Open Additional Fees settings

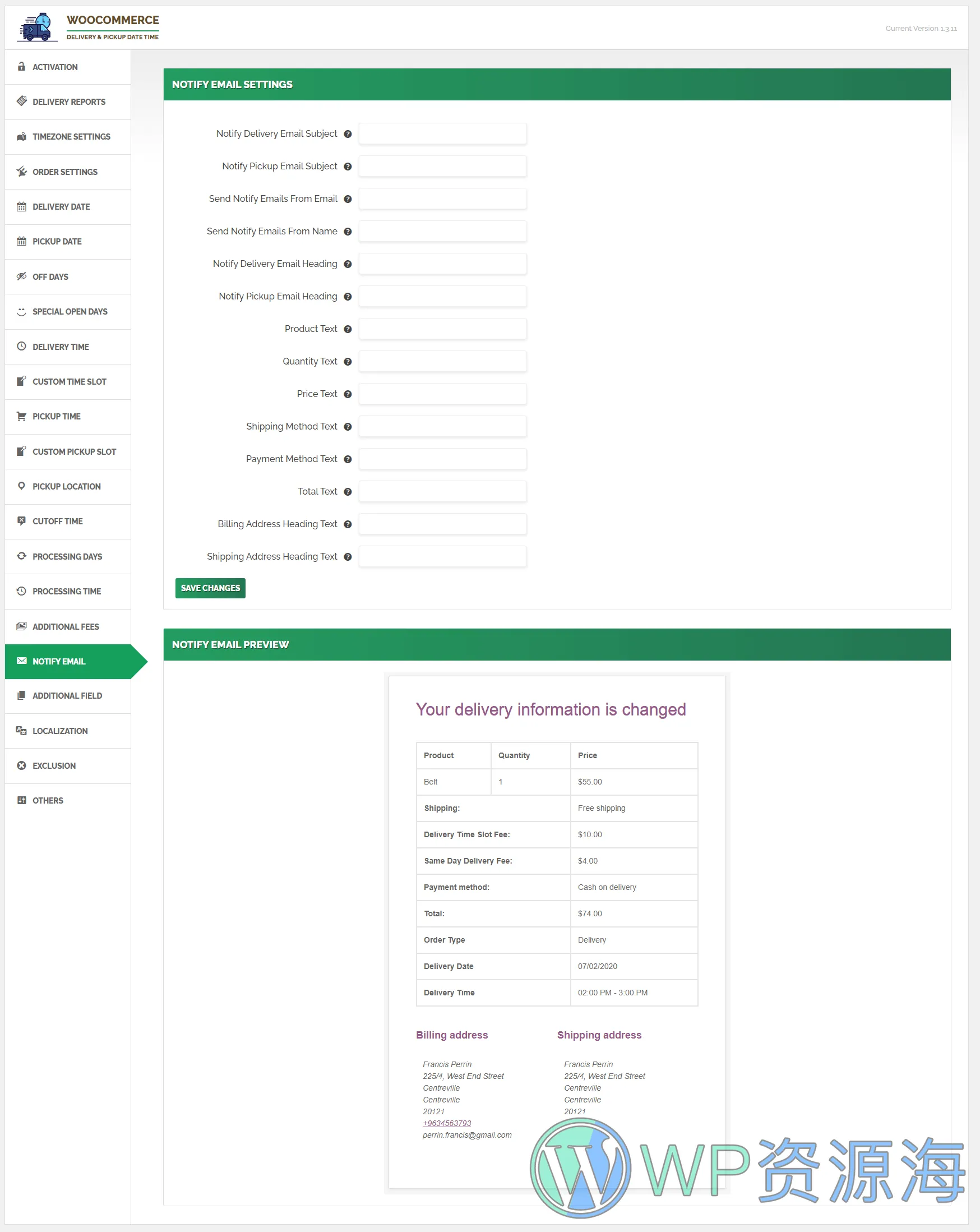coord(65,627)
